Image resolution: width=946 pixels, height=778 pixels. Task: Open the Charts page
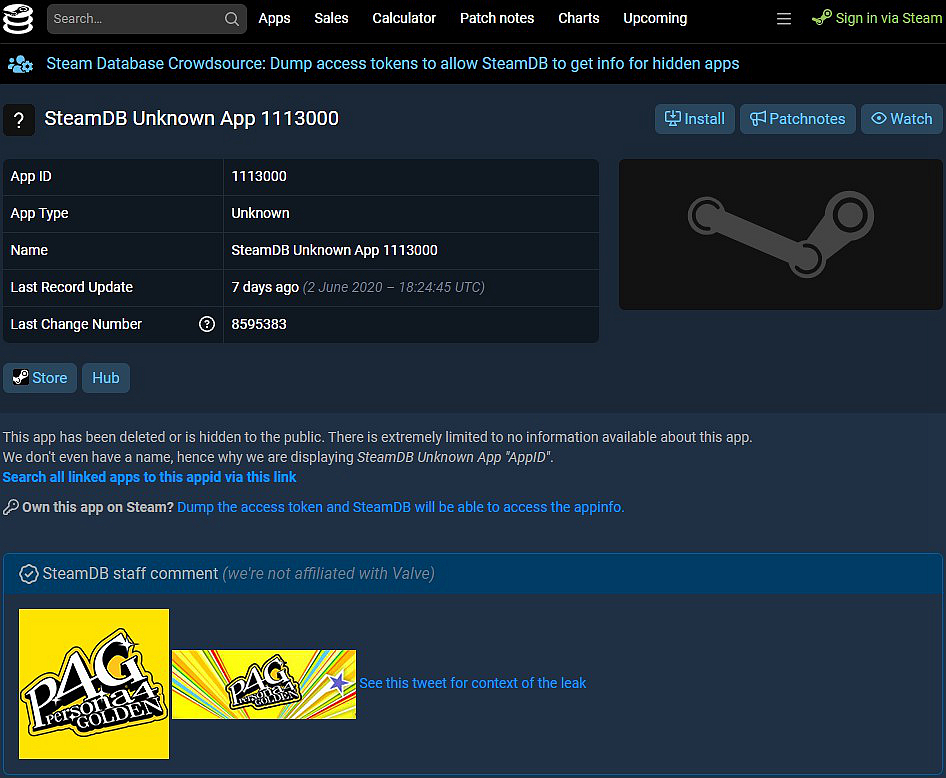point(579,19)
